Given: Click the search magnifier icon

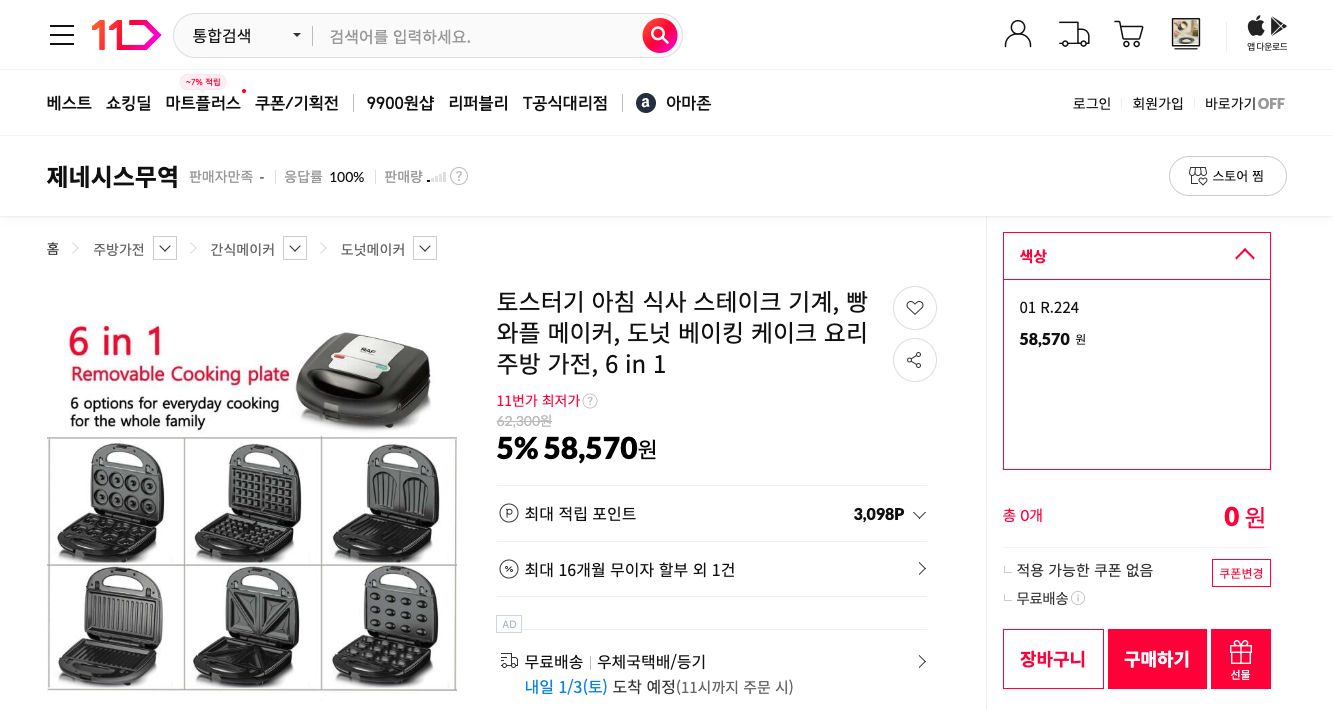Looking at the screenshot, I should click(659, 35).
